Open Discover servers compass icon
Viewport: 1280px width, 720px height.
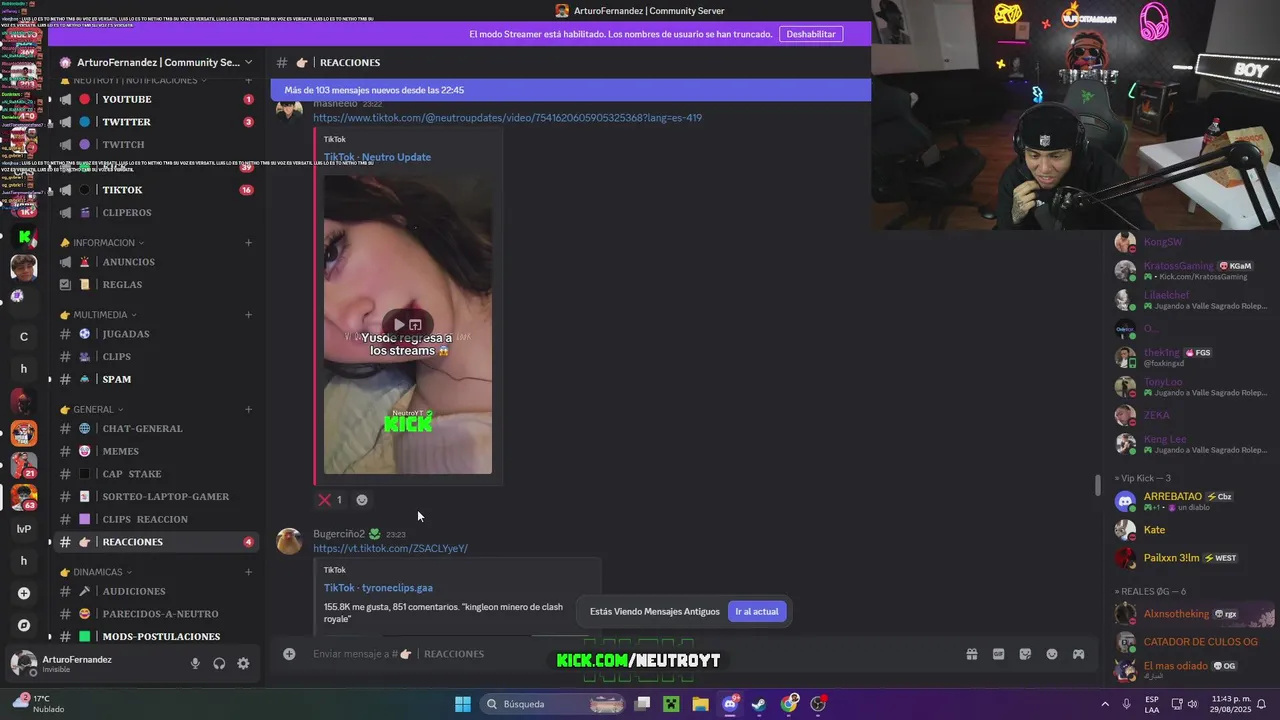(24, 625)
